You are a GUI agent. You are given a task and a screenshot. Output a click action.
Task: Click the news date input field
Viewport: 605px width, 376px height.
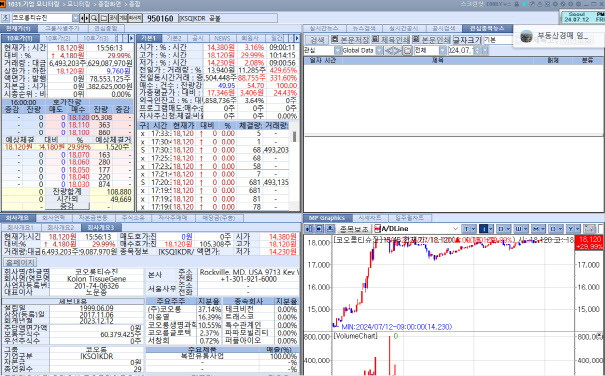461,51
